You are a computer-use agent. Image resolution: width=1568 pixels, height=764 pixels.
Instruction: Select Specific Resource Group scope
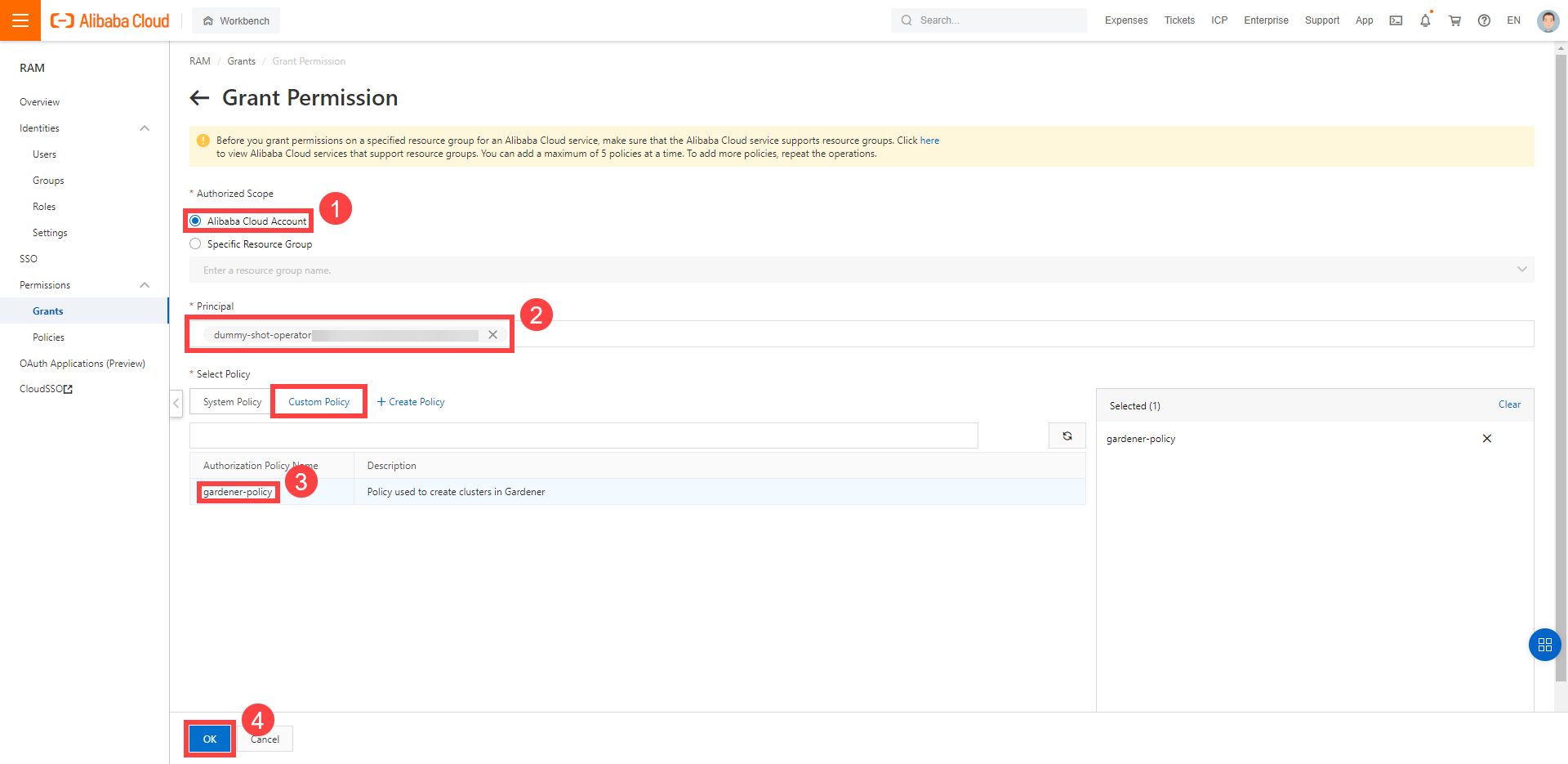tap(195, 244)
